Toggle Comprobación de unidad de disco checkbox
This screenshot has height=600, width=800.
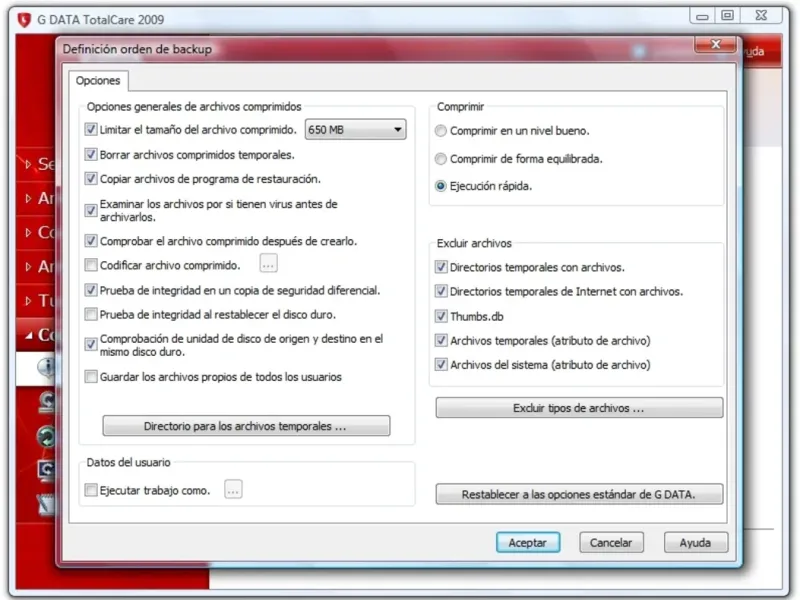[x=91, y=345]
